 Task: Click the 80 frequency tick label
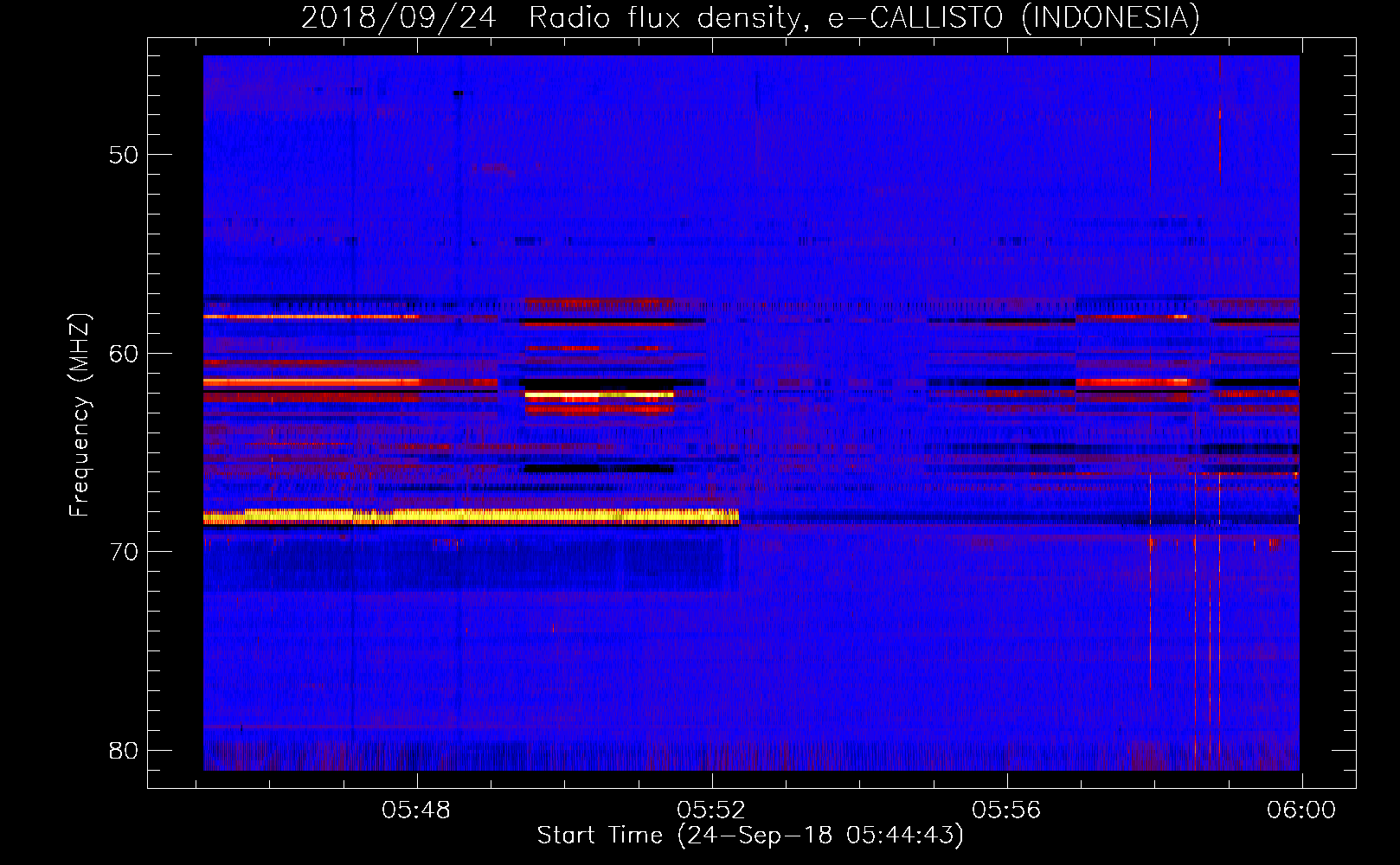pos(124,750)
